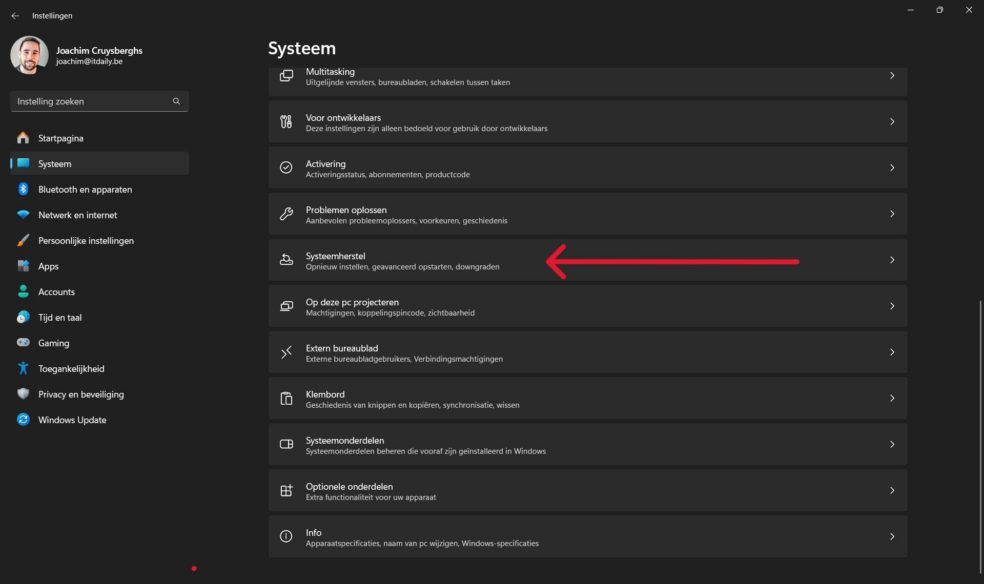
Task: Click the Activering checkmark icon
Action: [x=286, y=168]
